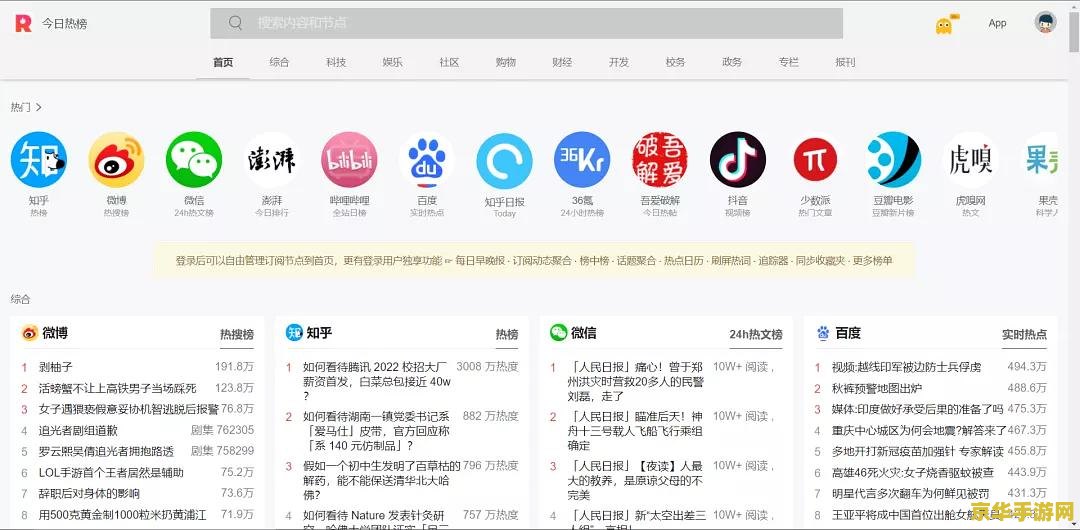Click the login notice banner
1080x530 pixels.
click(x=534, y=261)
